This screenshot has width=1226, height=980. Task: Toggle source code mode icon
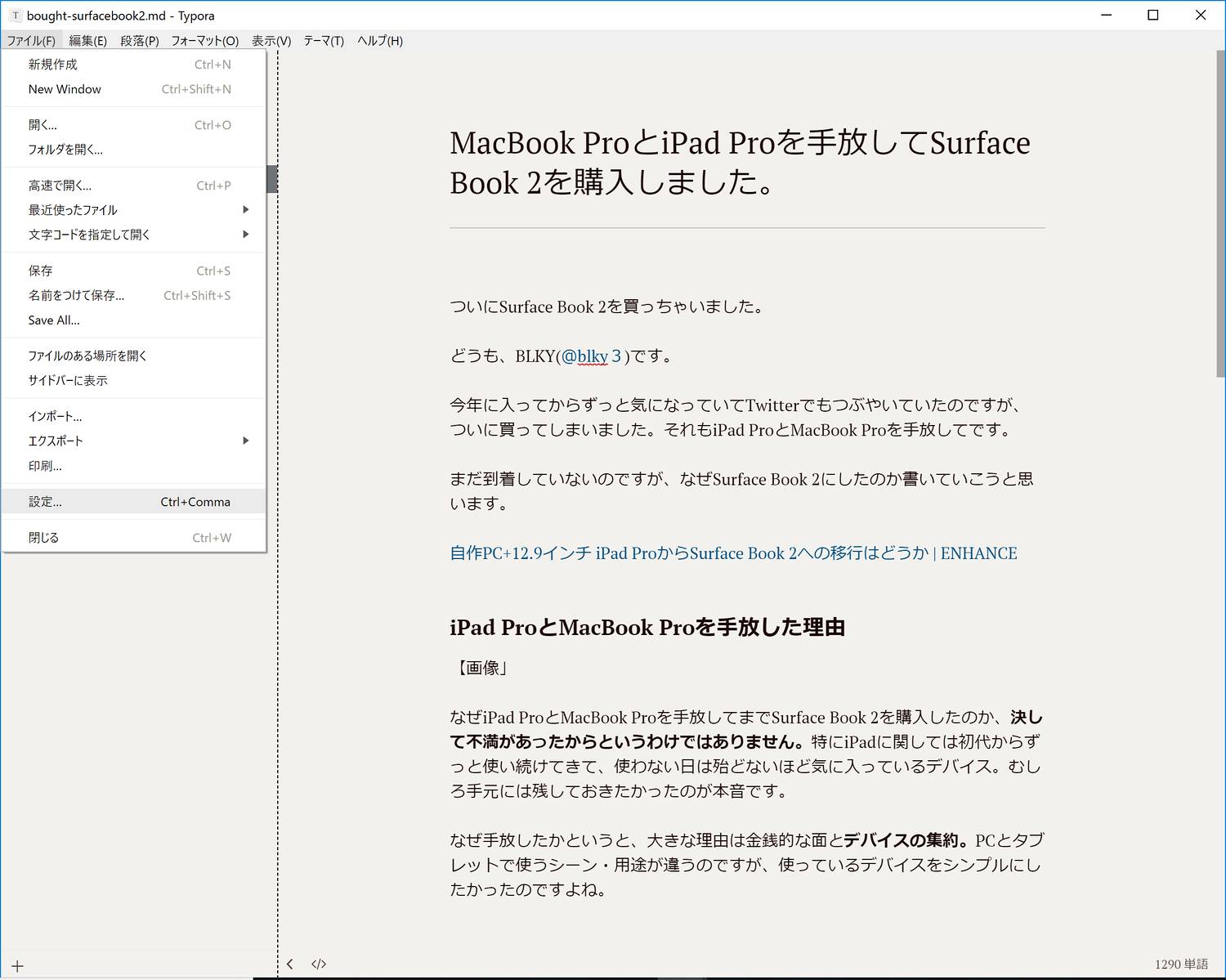319,964
